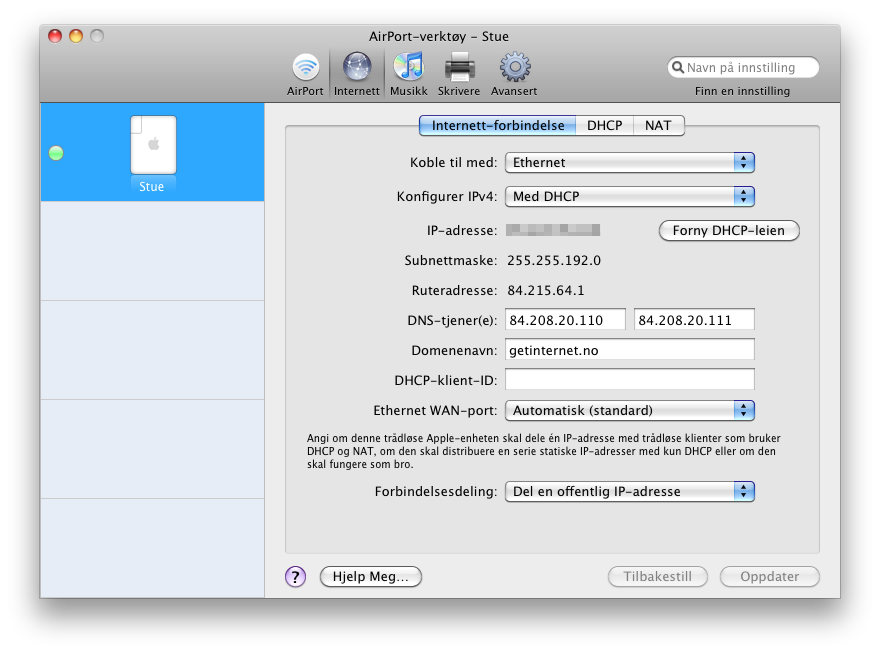Open the Avansert gear settings
880x653 pixels.
514,68
